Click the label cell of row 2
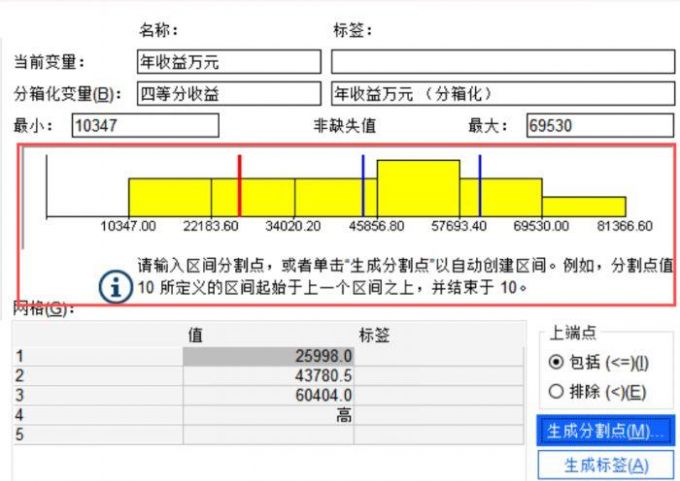This screenshot has height=481, width=680. pos(439,376)
